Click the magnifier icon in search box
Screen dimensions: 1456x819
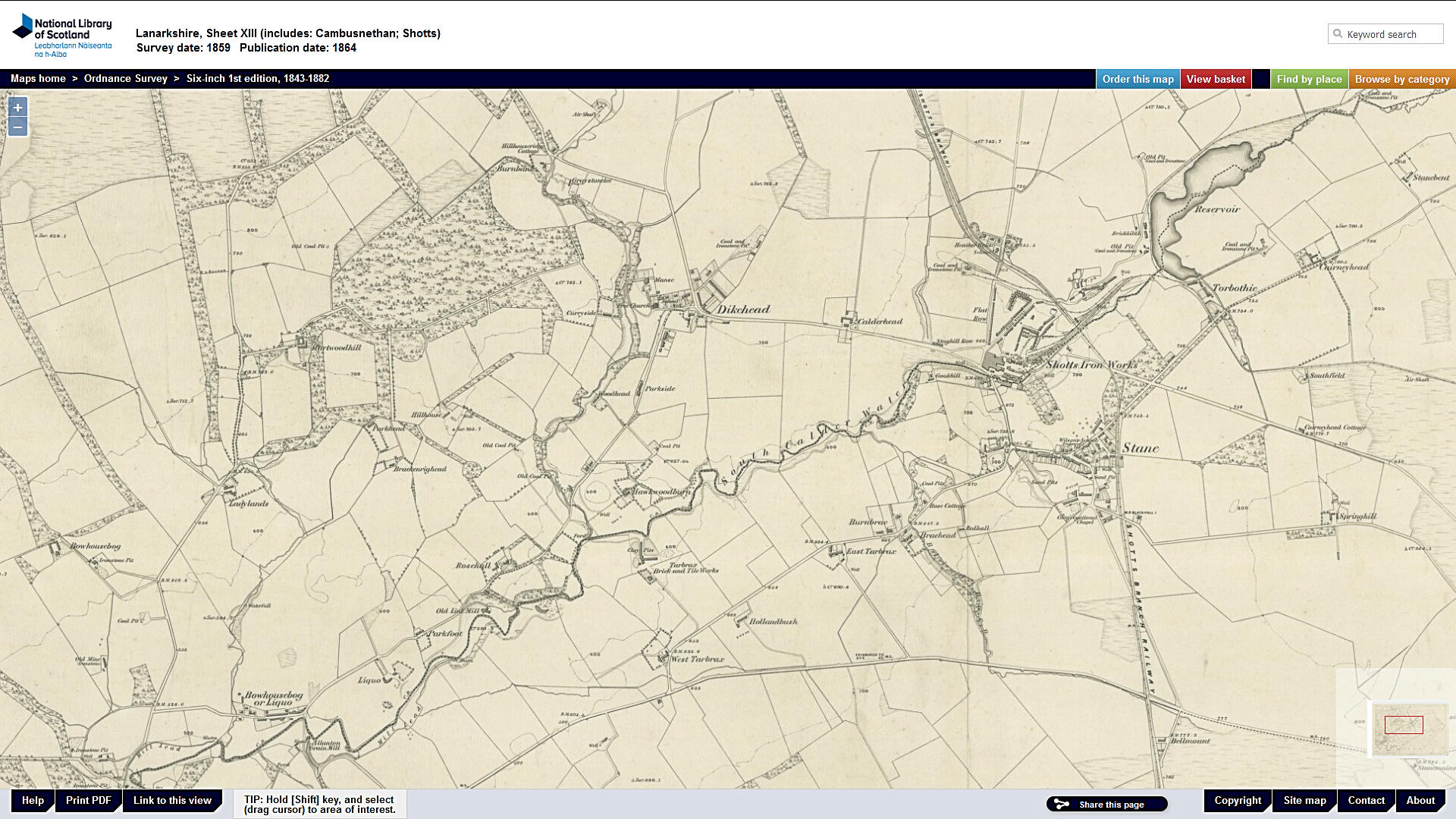click(x=1338, y=34)
